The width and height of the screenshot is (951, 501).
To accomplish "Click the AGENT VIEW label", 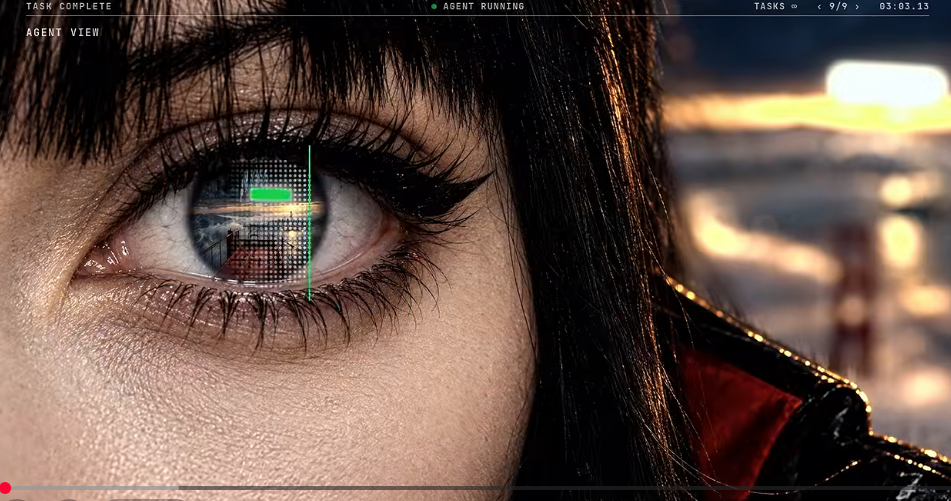I will point(62,33).
